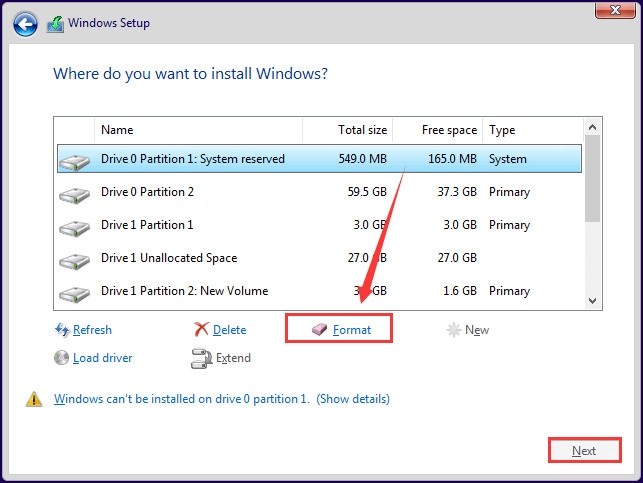The height and width of the screenshot is (483, 643).
Task: Click the Extend drive icon
Action: [x=201, y=358]
